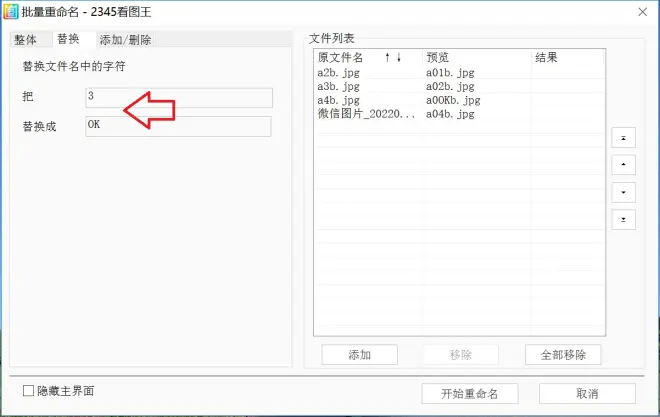Close the batch rename dialog
Image resolution: width=660 pixels, height=417 pixels.
click(641, 11)
